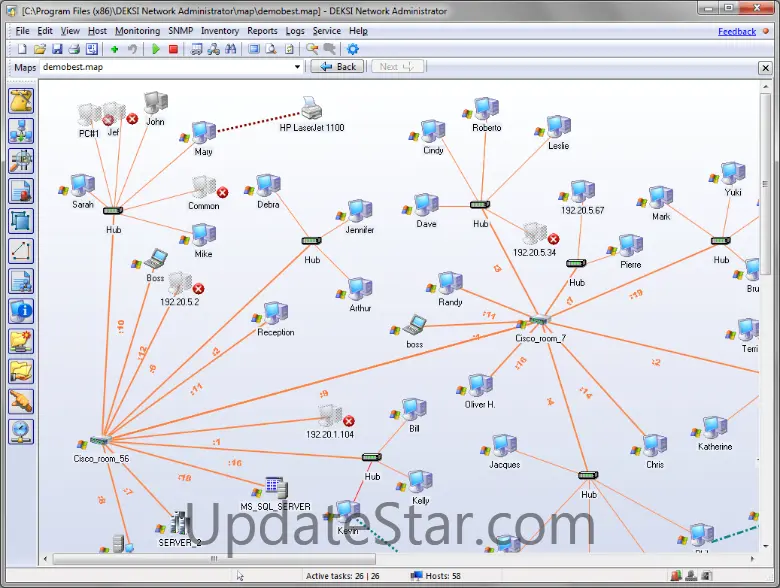Print the map using the printer icon
780x588 pixels.
click(74, 49)
